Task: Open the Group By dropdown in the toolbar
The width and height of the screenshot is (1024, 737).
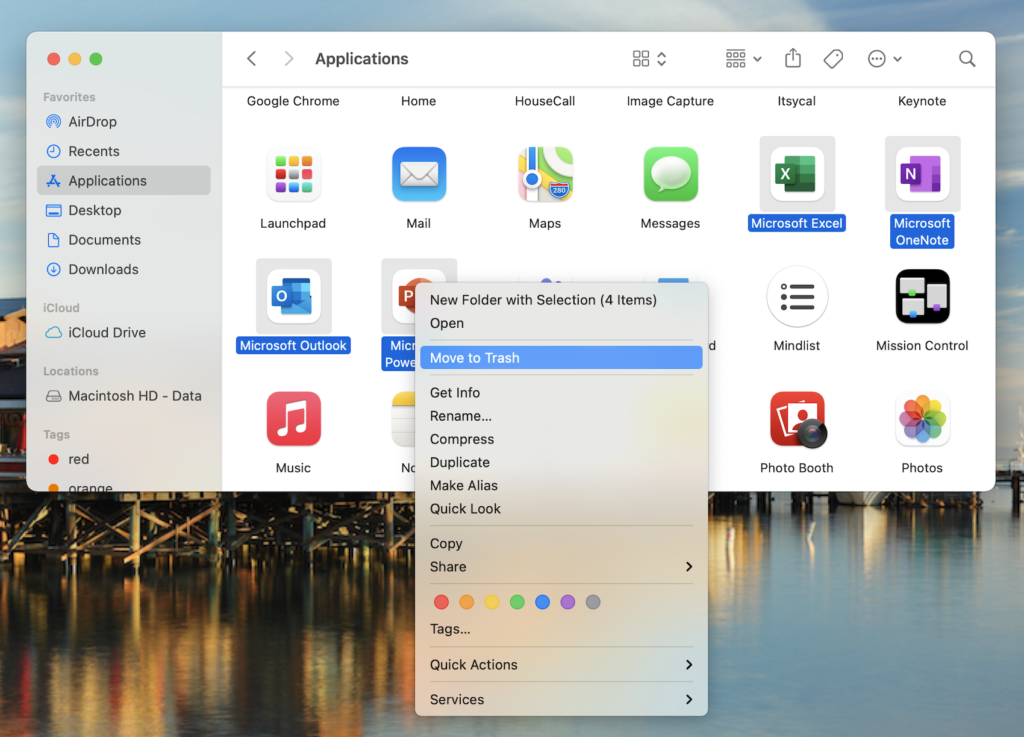Action: [743, 59]
